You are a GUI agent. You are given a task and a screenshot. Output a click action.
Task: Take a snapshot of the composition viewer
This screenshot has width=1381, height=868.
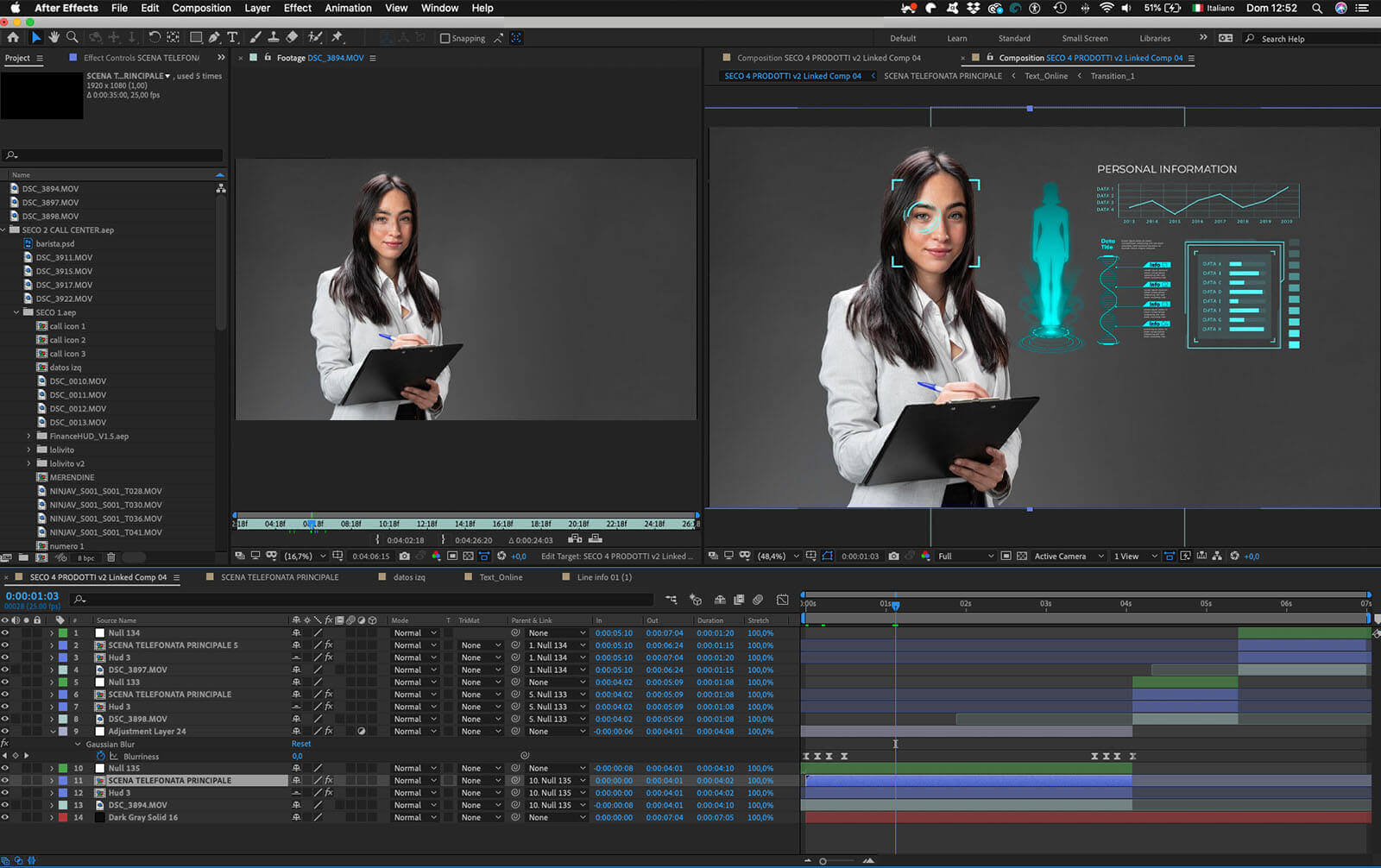click(x=893, y=556)
